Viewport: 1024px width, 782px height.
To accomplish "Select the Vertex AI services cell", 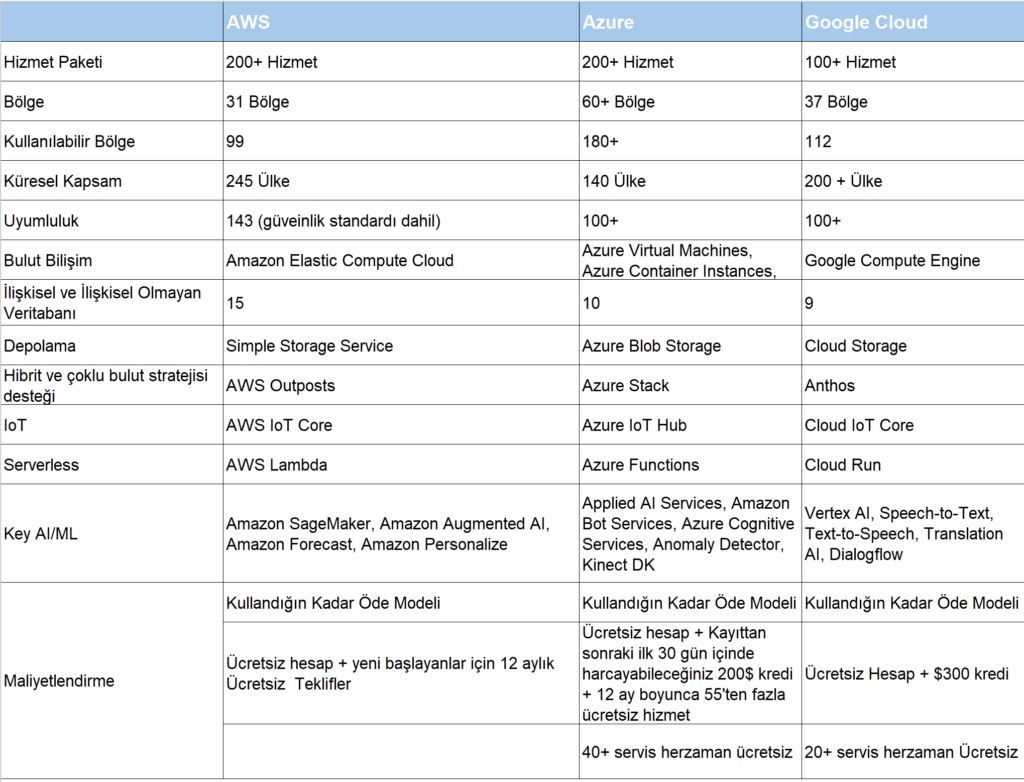I will [x=912, y=534].
